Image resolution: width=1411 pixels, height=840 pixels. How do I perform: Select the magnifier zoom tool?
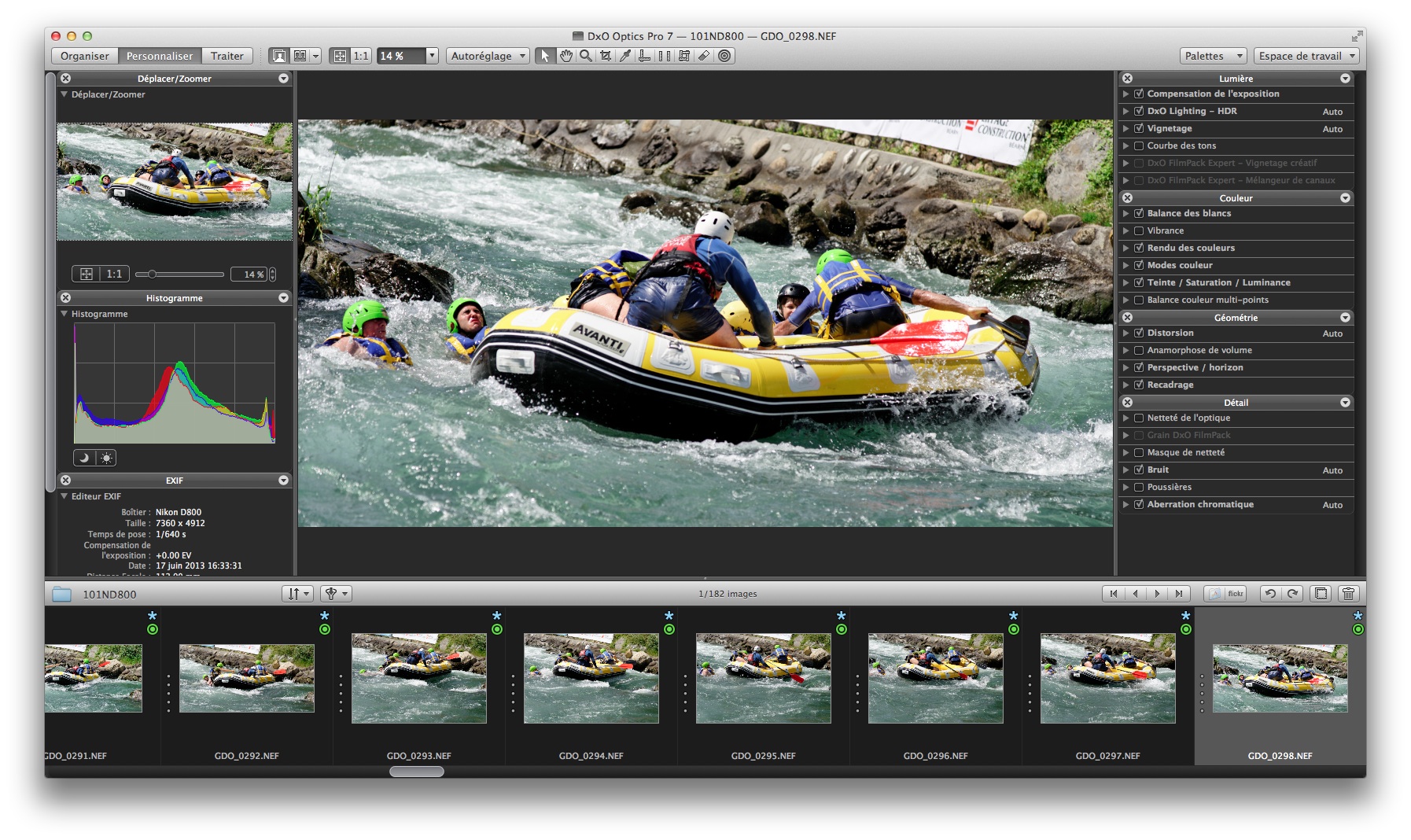pyautogui.click(x=586, y=56)
